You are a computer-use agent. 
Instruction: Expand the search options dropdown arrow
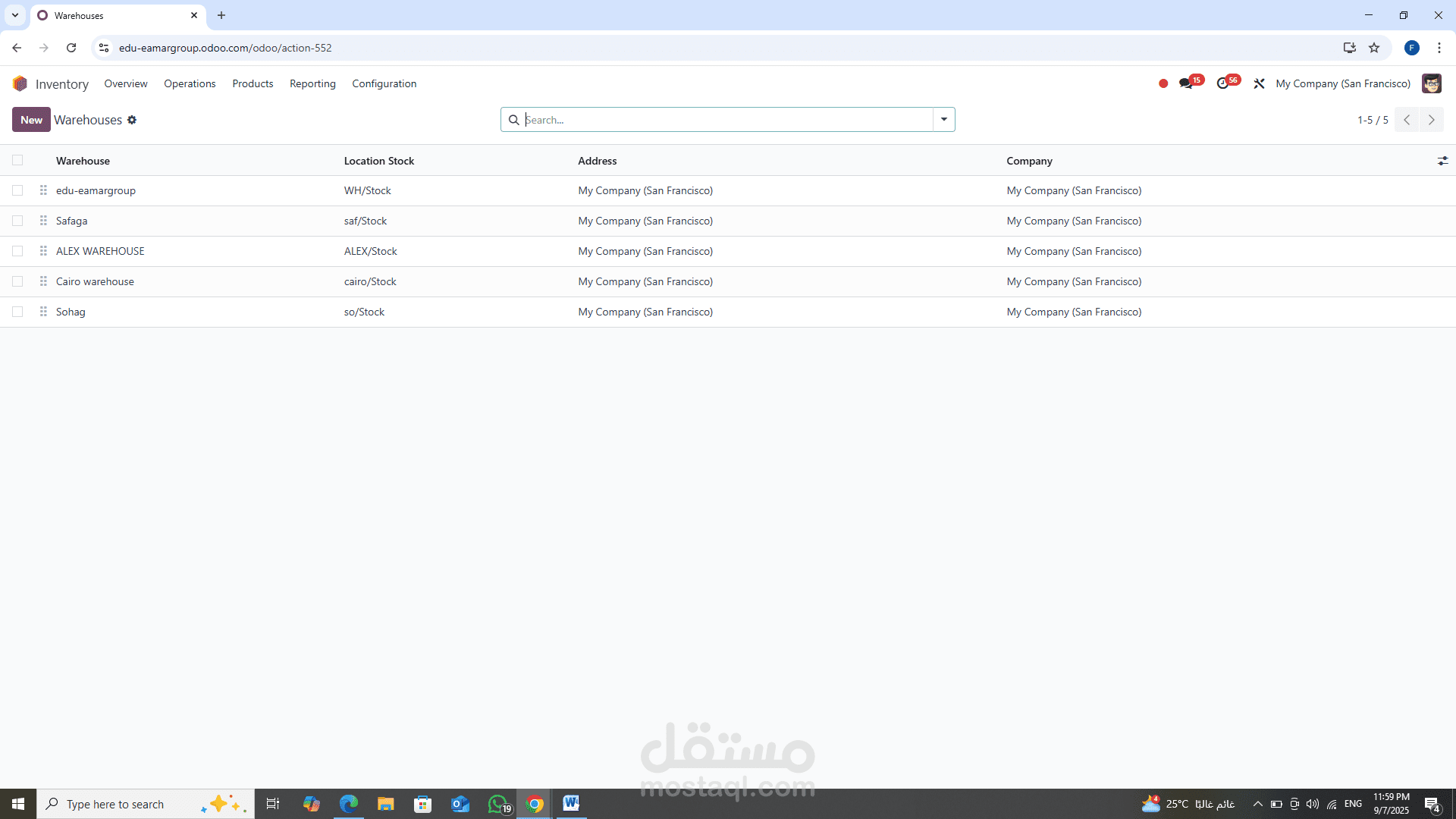944,119
